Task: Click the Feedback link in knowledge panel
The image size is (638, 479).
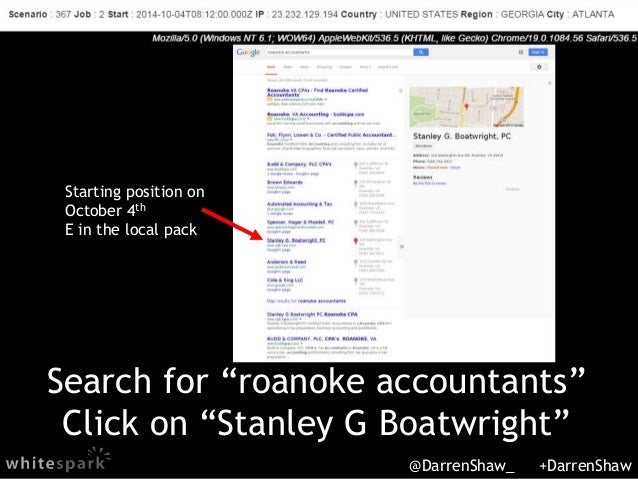Action: pyautogui.click(x=513, y=189)
